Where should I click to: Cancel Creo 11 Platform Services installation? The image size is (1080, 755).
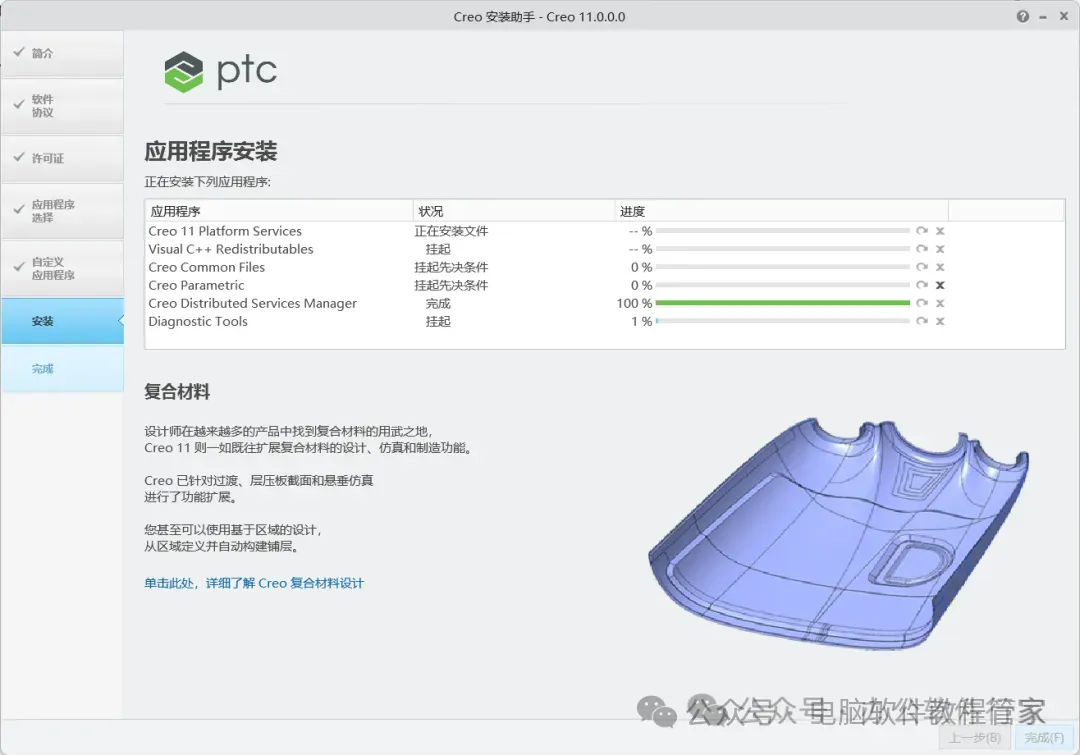pos(940,231)
